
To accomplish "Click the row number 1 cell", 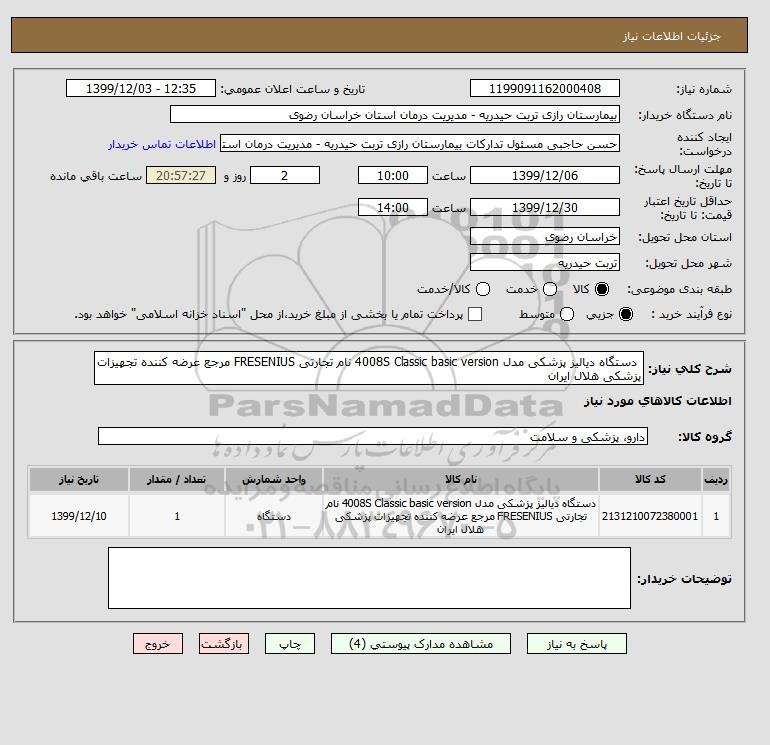I will coord(716,516).
